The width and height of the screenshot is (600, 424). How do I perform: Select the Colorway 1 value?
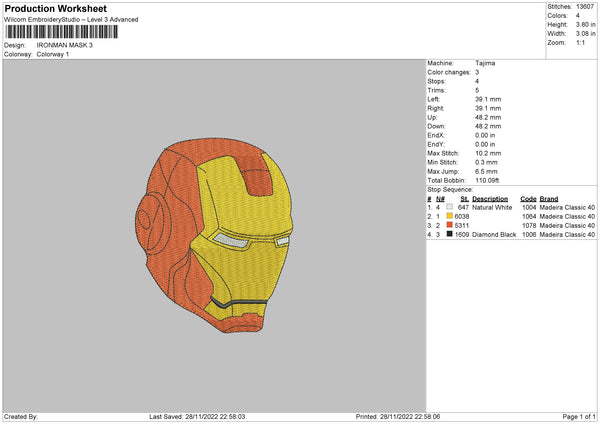click(53, 54)
